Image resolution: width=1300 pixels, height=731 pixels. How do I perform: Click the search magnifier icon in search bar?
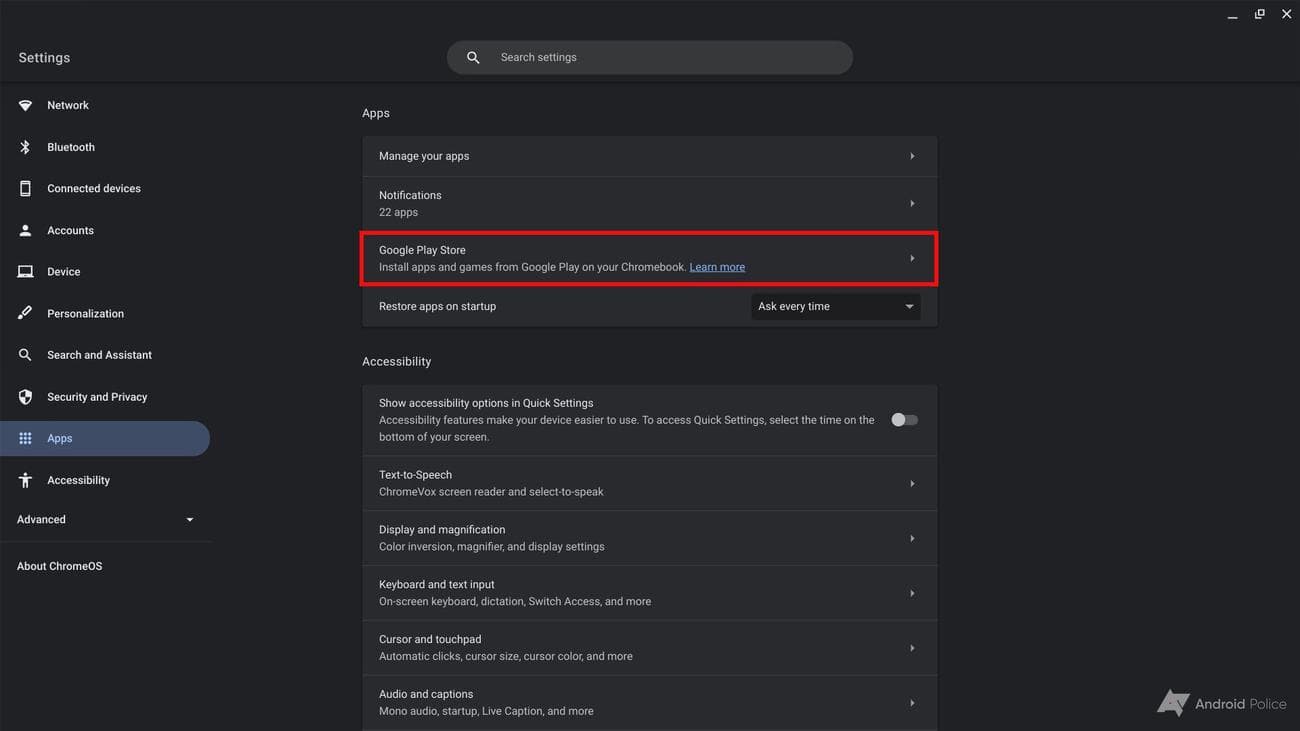473,58
